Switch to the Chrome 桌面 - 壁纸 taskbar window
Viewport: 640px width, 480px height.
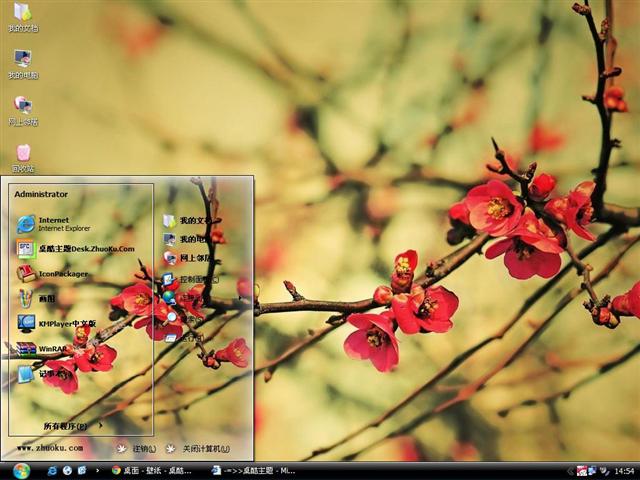[152, 471]
